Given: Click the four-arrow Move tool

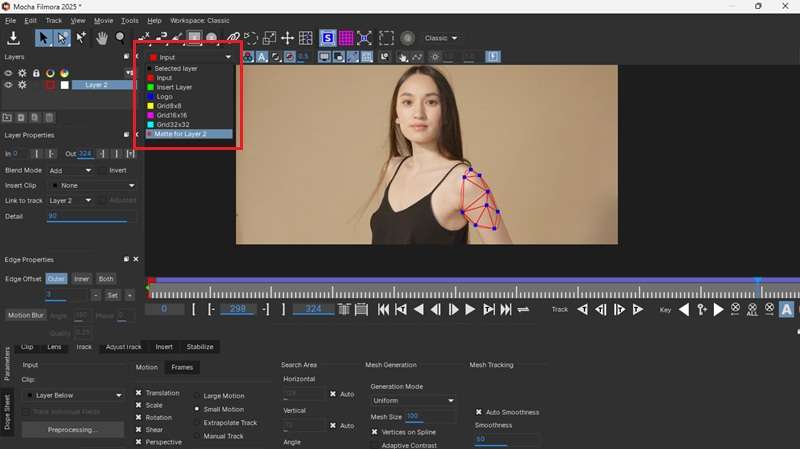Looking at the screenshot, I should point(287,38).
